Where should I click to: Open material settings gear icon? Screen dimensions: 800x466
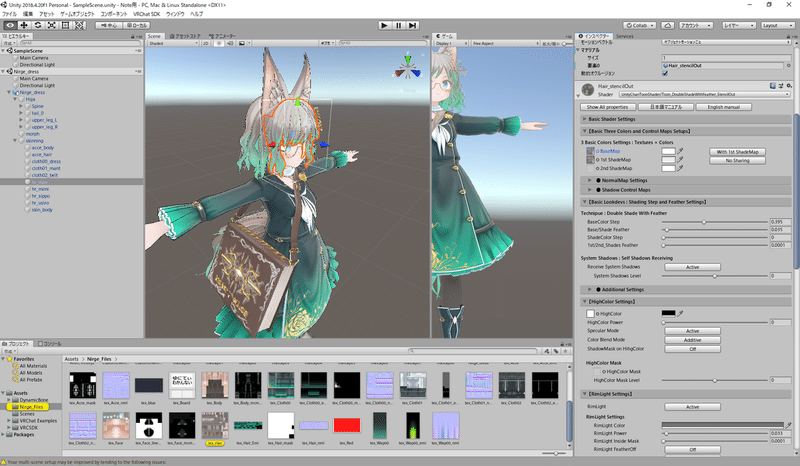789,86
